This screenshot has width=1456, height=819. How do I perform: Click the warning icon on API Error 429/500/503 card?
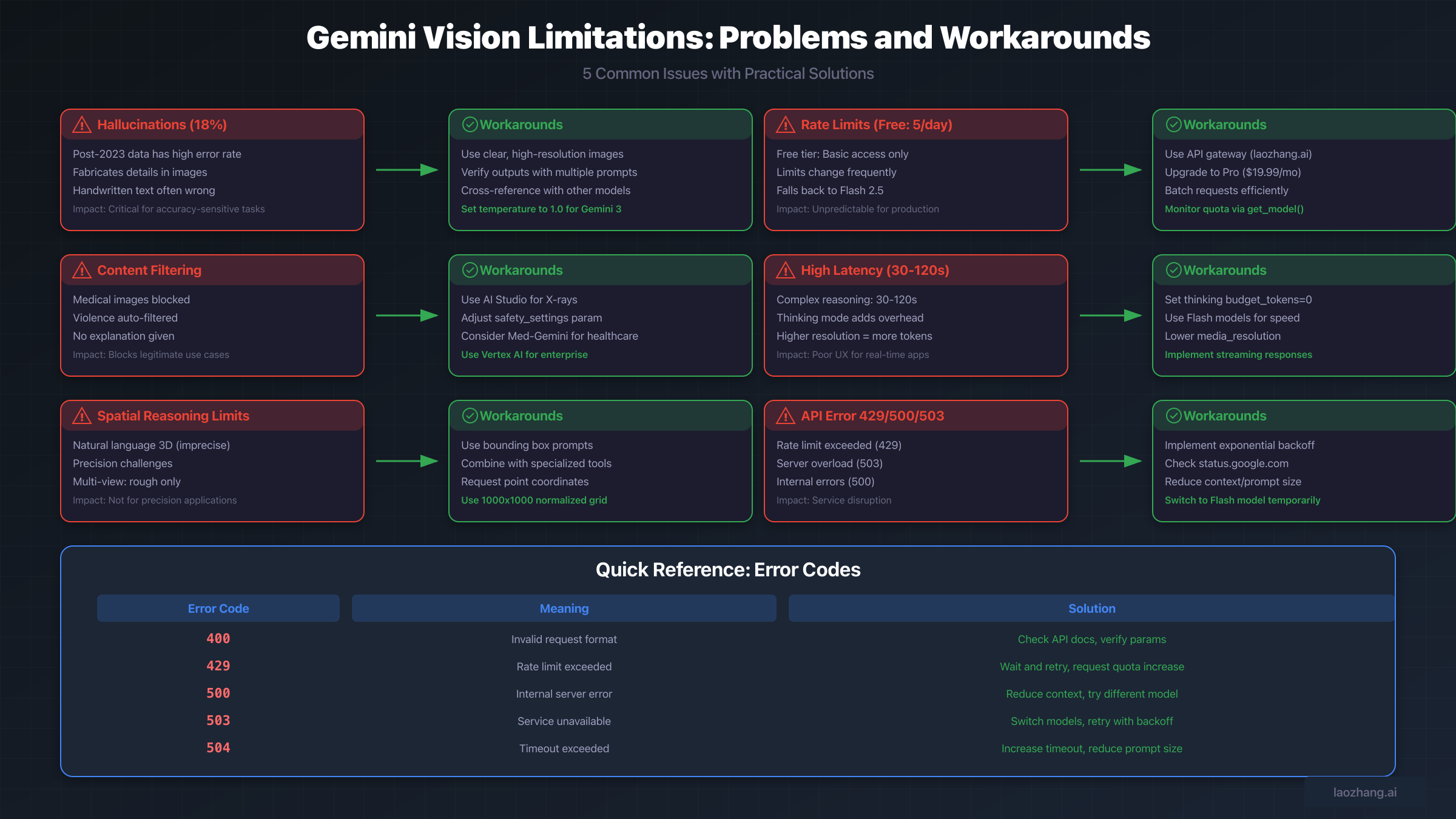[786, 416]
